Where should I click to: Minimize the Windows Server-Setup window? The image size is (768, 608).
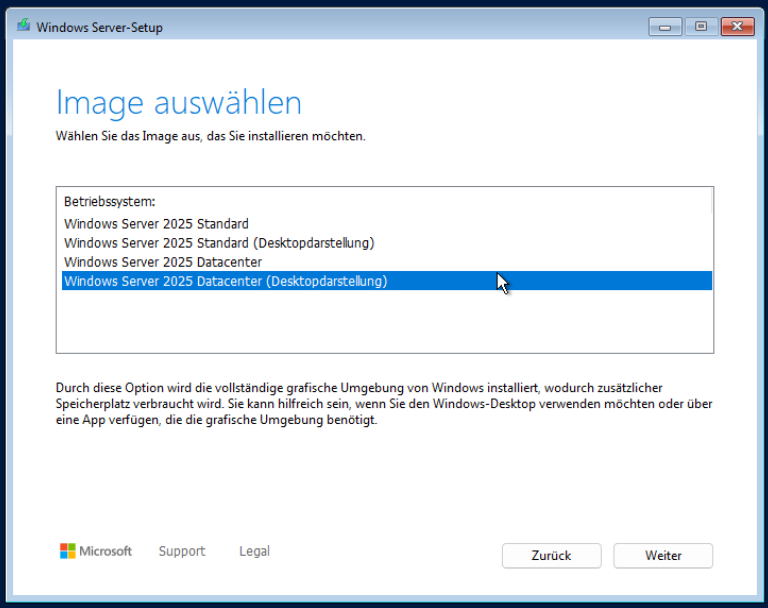665,26
